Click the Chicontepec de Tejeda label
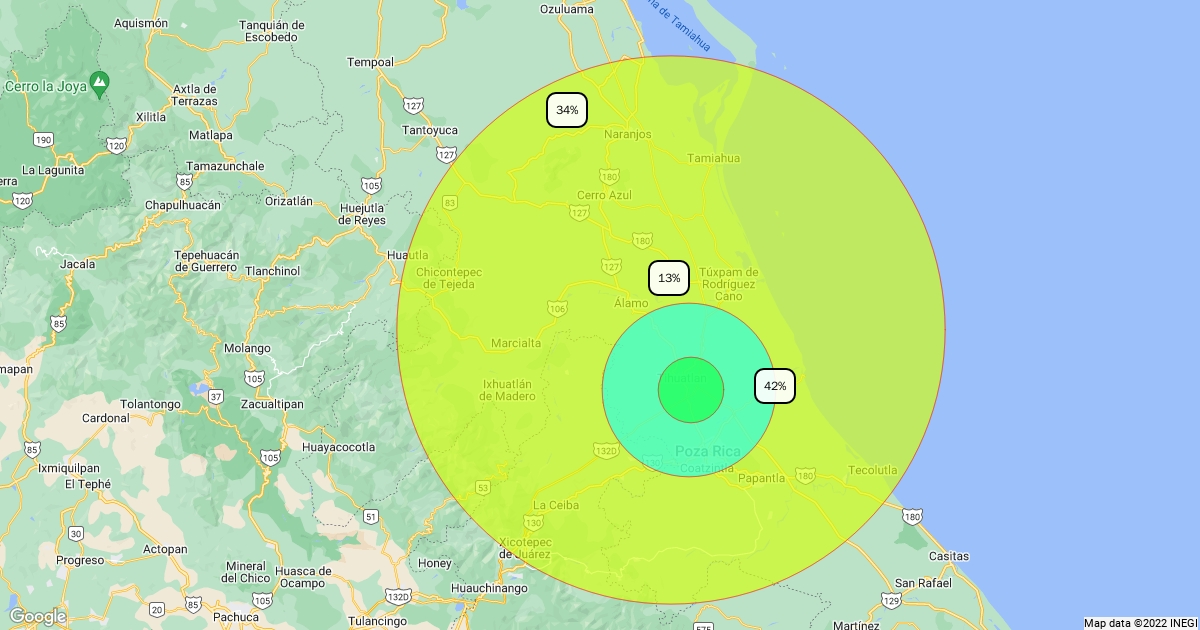The image size is (1200, 630). click(x=449, y=278)
